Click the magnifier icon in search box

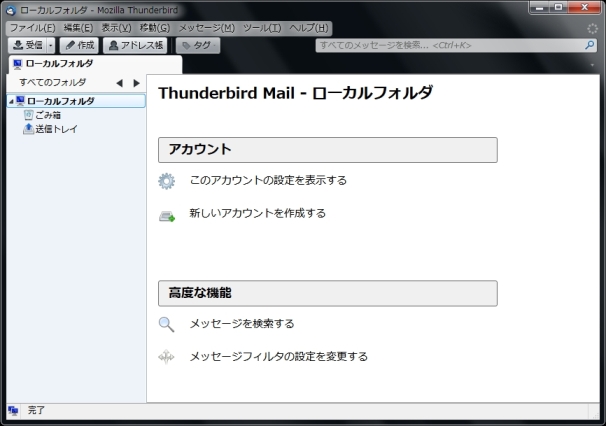590,45
